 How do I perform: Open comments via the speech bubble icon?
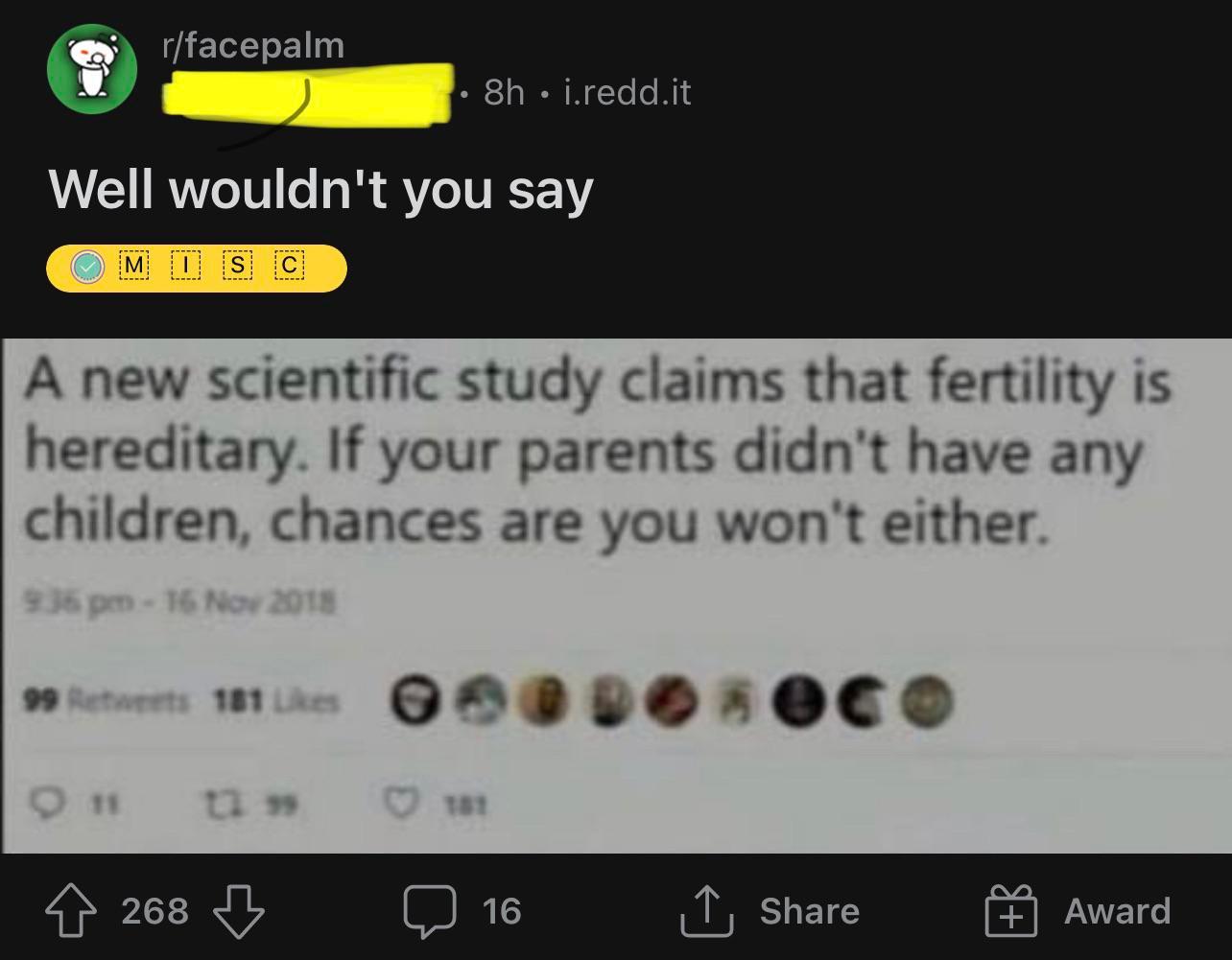coord(428,912)
